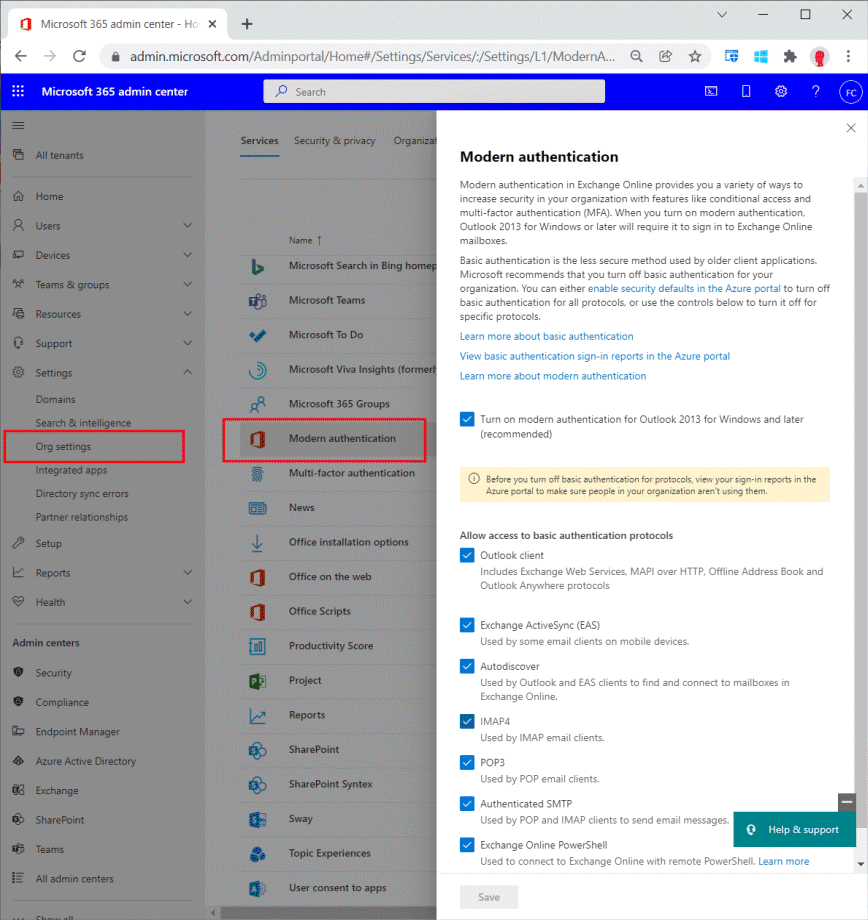Screen dimensions: 868x920
Task: Close the Modern authentication panel
Action: click(x=851, y=128)
